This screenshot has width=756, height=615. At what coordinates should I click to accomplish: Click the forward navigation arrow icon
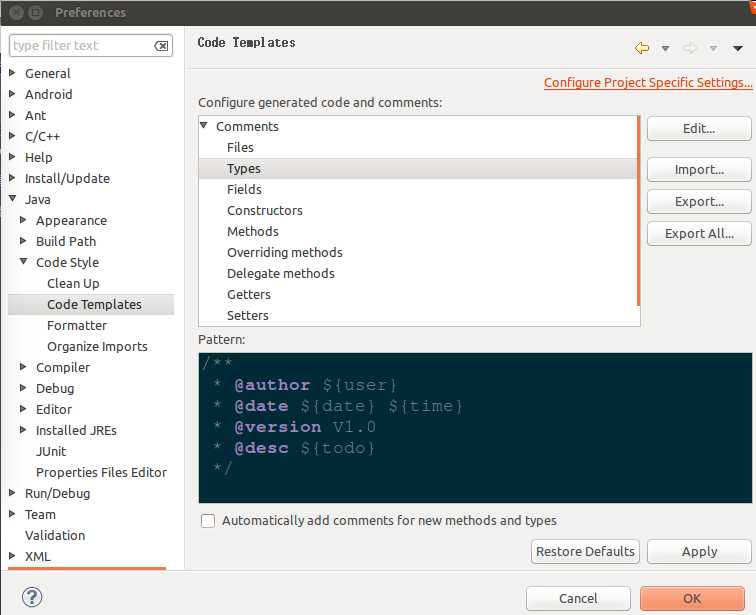click(x=690, y=48)
